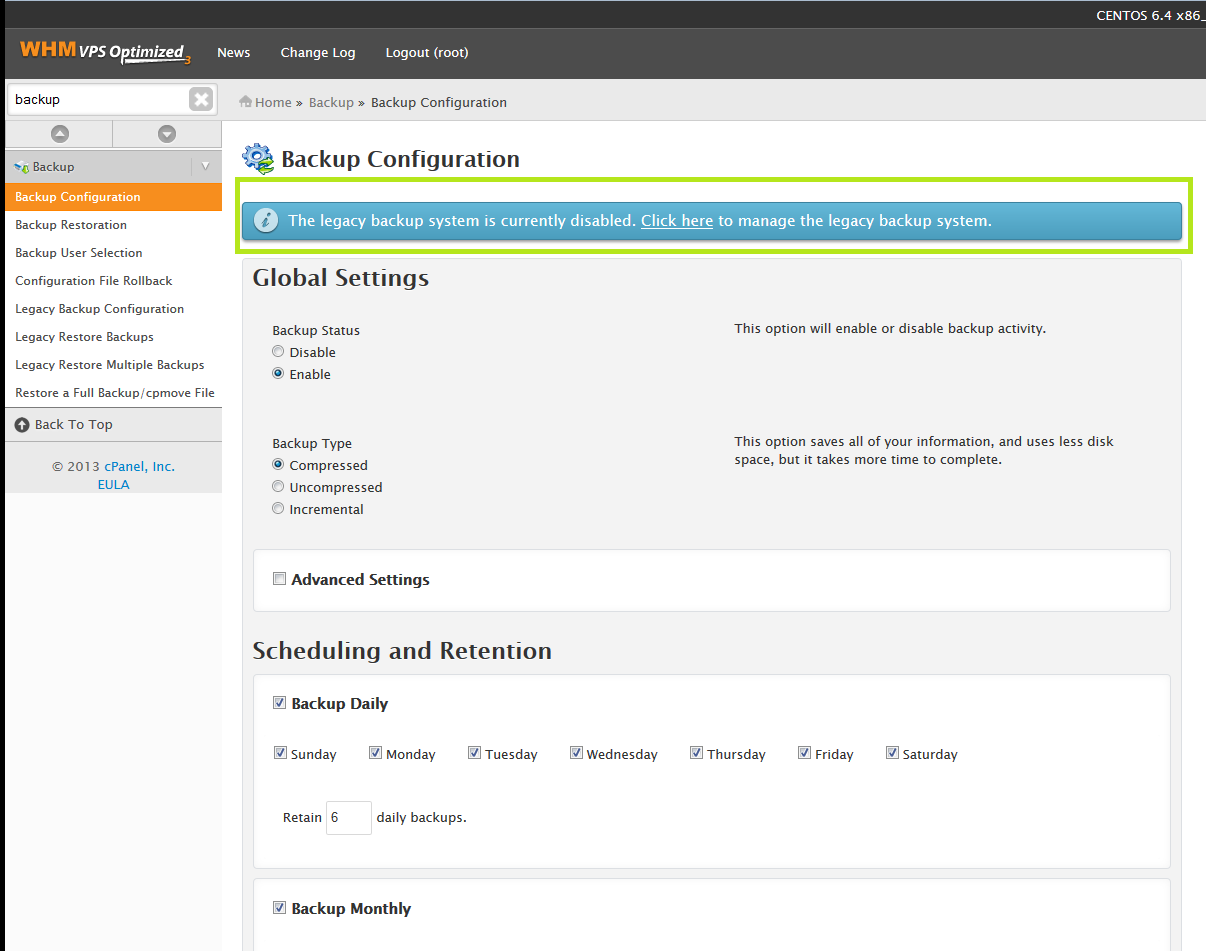Toggle the Advanced Settings checkbox

pos(280,579)
